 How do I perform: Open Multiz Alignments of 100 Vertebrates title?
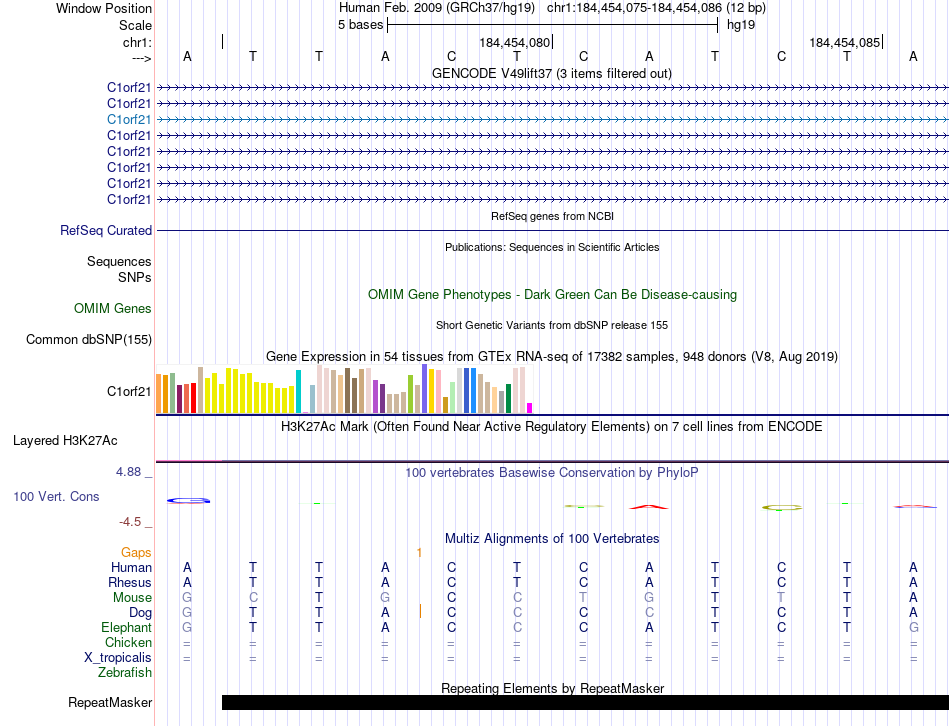(552, 539)
